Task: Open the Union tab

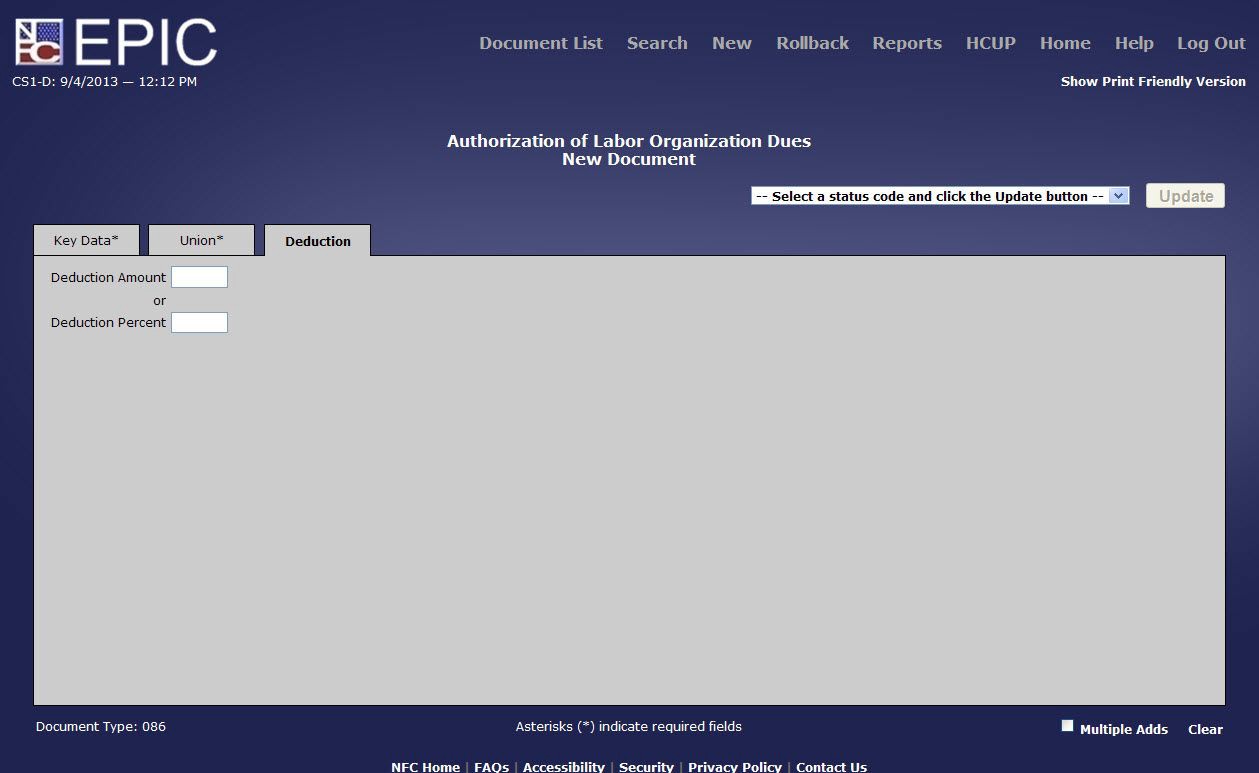Action: [x=201, y=240]
